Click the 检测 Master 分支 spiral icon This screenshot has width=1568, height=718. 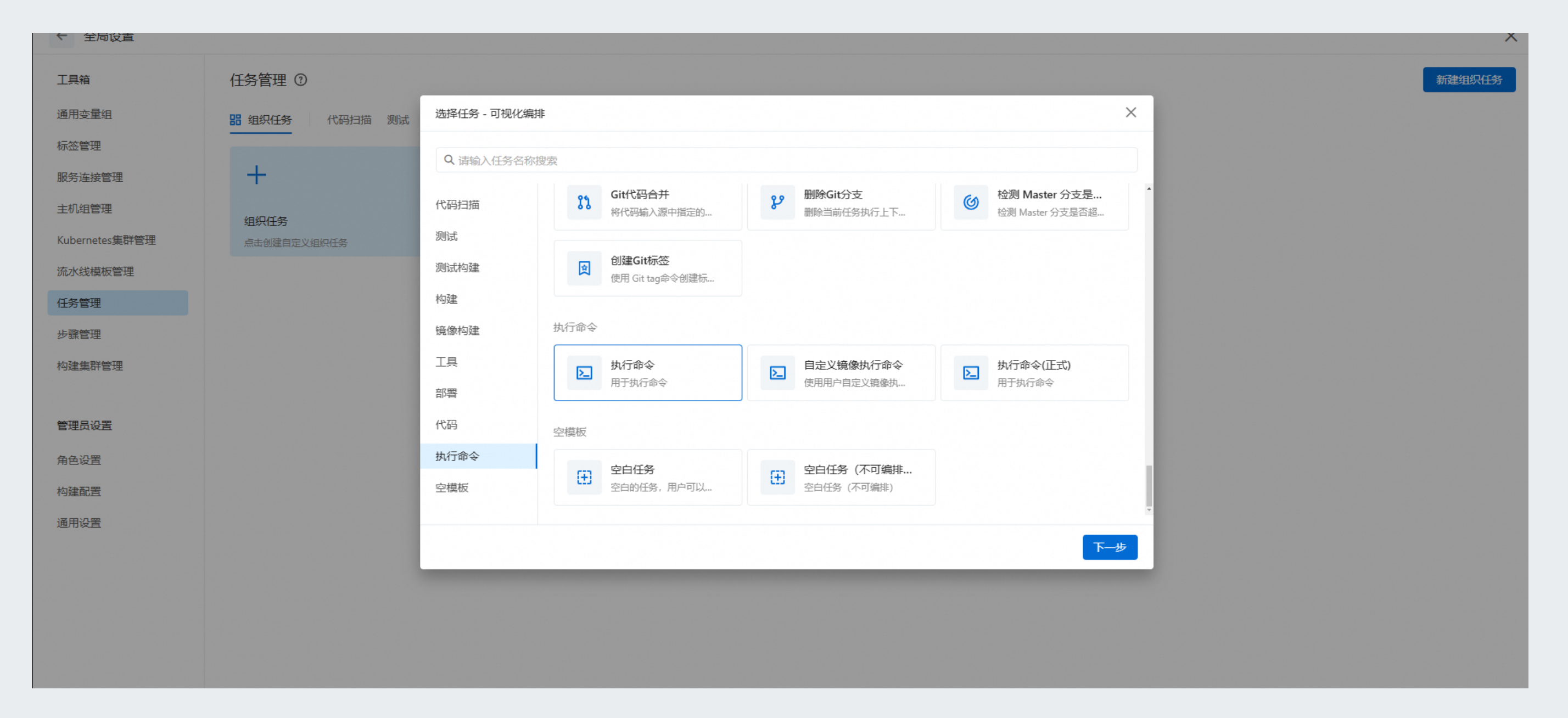click(x=971, y=202)
